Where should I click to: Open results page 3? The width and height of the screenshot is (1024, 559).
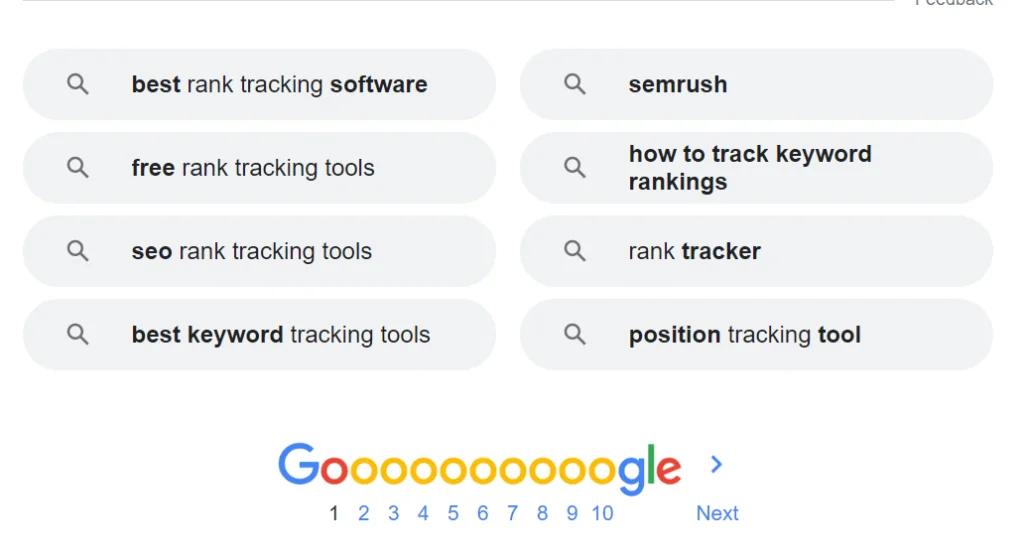pos(394,513)
